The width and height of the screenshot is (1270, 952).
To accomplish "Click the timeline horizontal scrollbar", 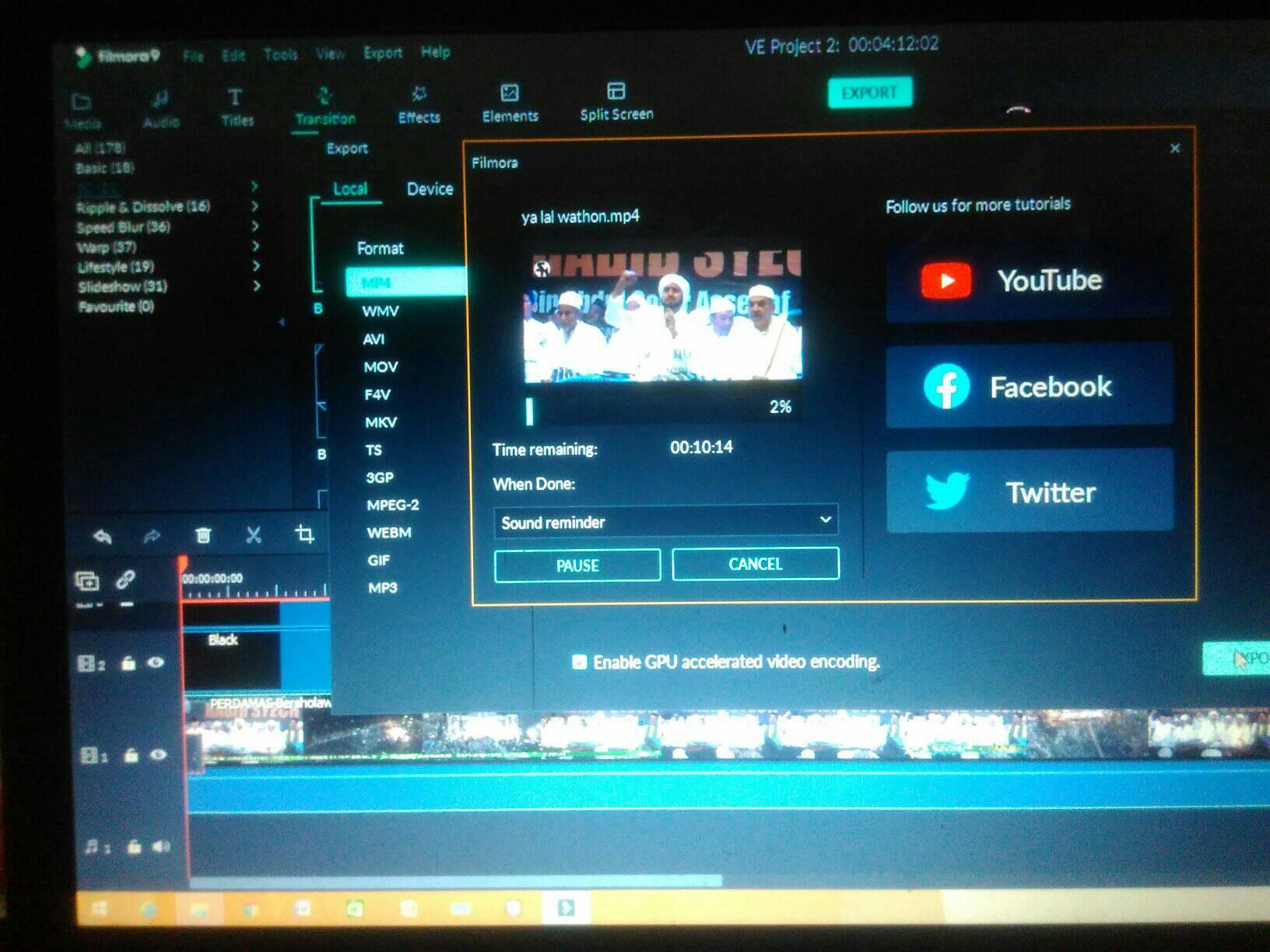I will pos(455,881).
